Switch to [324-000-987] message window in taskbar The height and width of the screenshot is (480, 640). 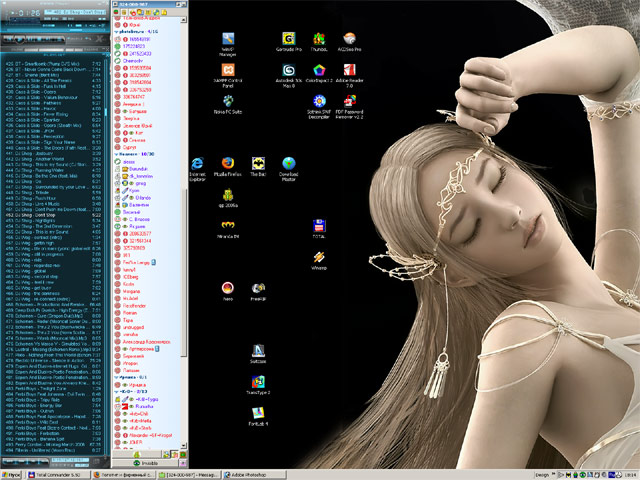coord(189,475)
